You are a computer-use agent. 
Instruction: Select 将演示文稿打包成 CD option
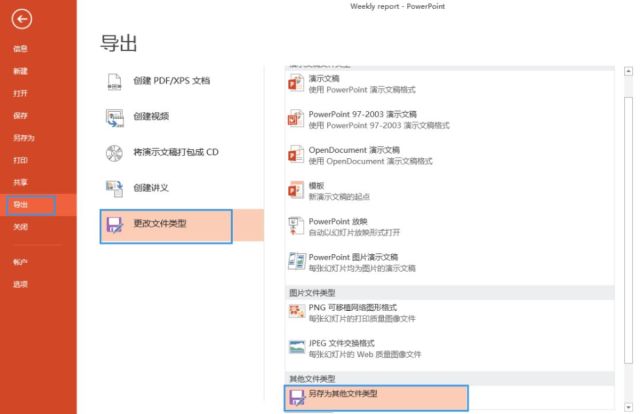182,152
